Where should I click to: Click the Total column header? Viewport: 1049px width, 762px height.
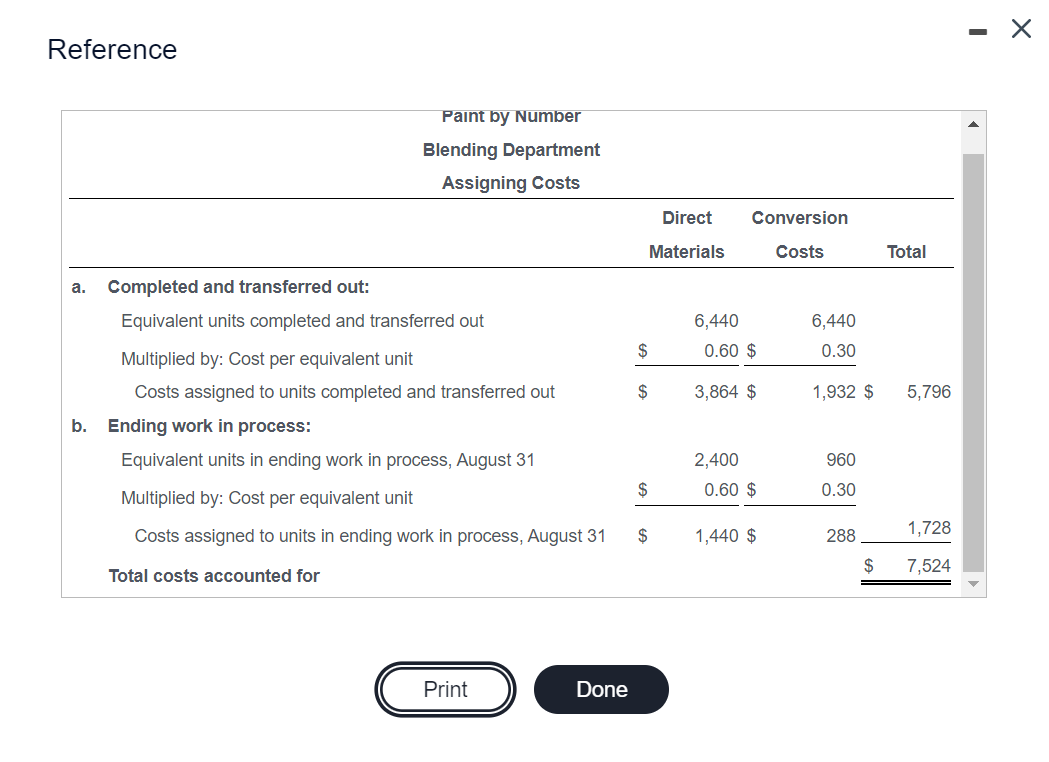pyautogui.click(x=906, y=252)
